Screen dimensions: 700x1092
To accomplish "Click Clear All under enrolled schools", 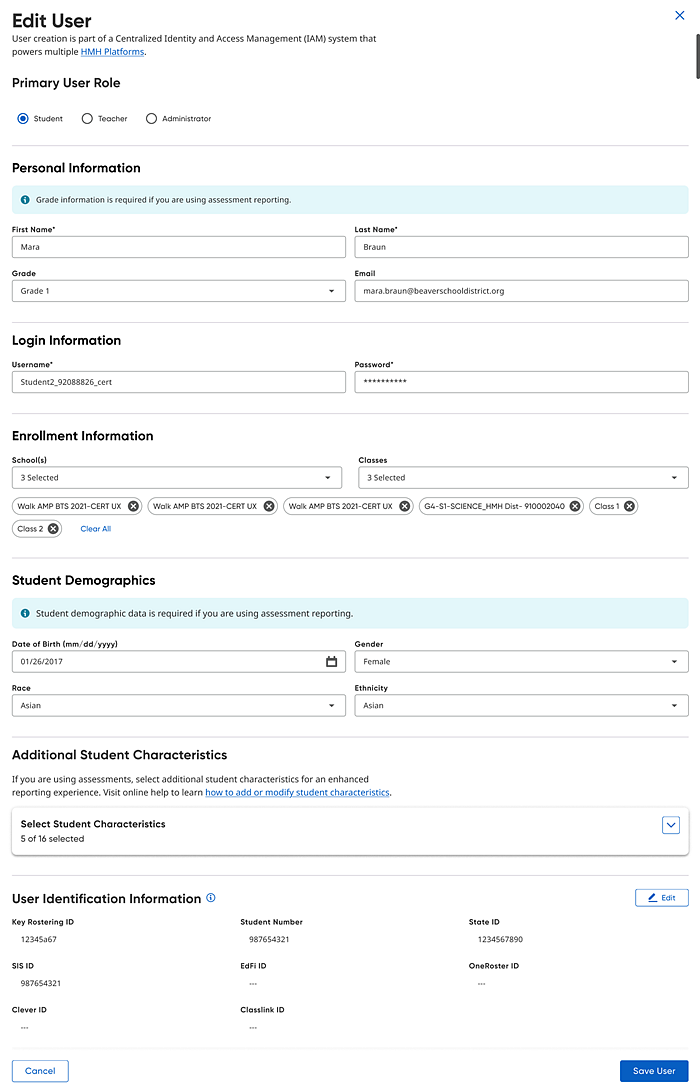I will (x=95, y=528).
